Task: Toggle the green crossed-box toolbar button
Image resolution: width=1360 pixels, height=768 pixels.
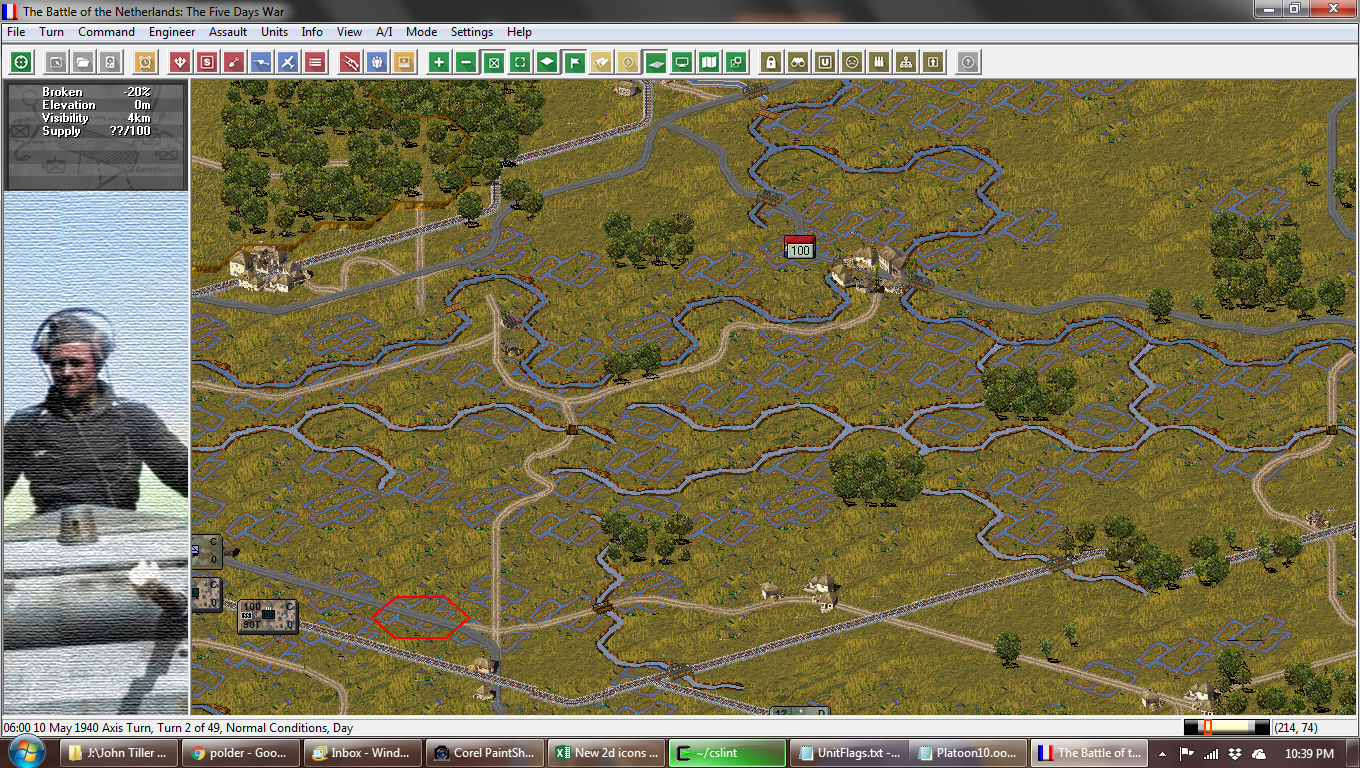Action: [493, 62]
